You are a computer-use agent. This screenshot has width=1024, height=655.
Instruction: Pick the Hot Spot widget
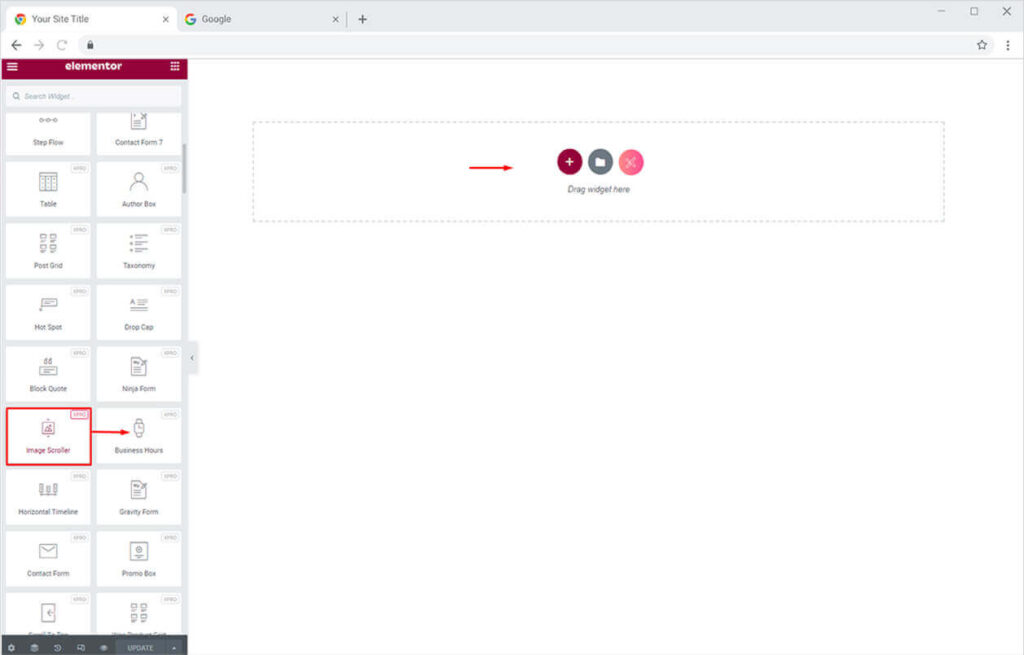click(48, 312)
